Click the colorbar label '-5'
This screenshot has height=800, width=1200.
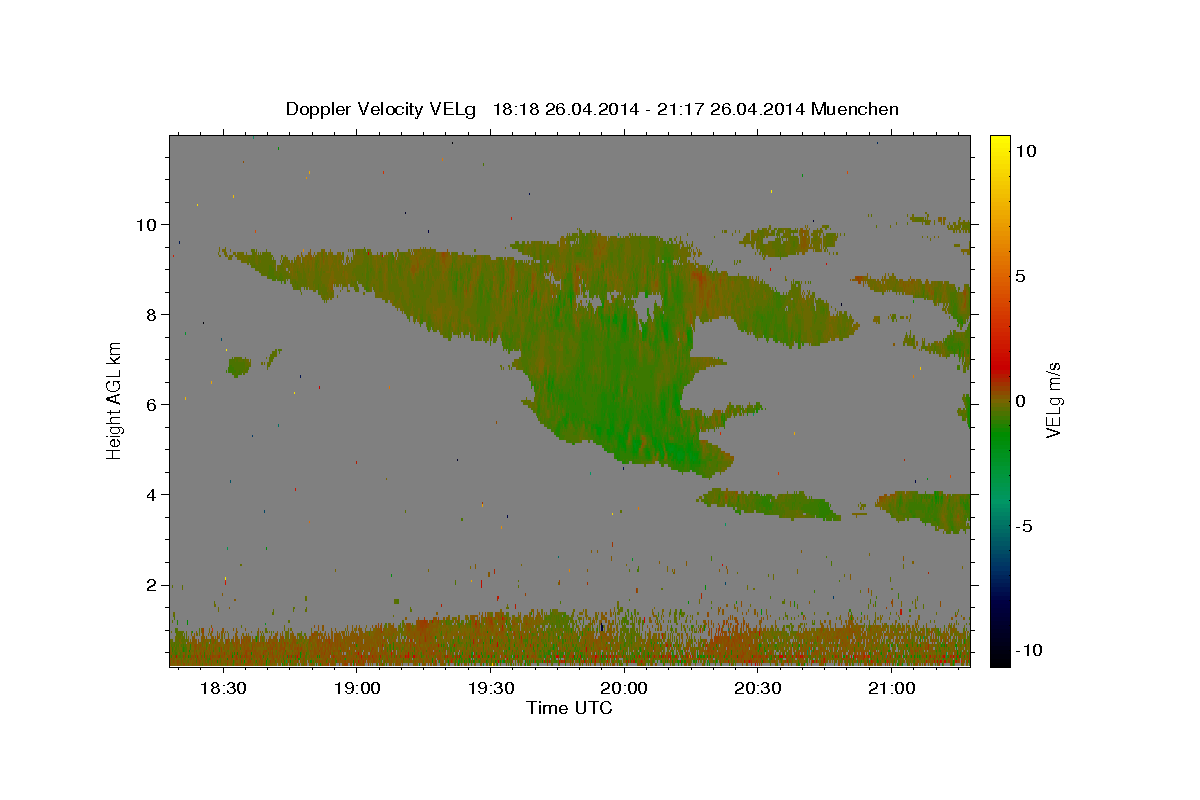(1024, 526)
